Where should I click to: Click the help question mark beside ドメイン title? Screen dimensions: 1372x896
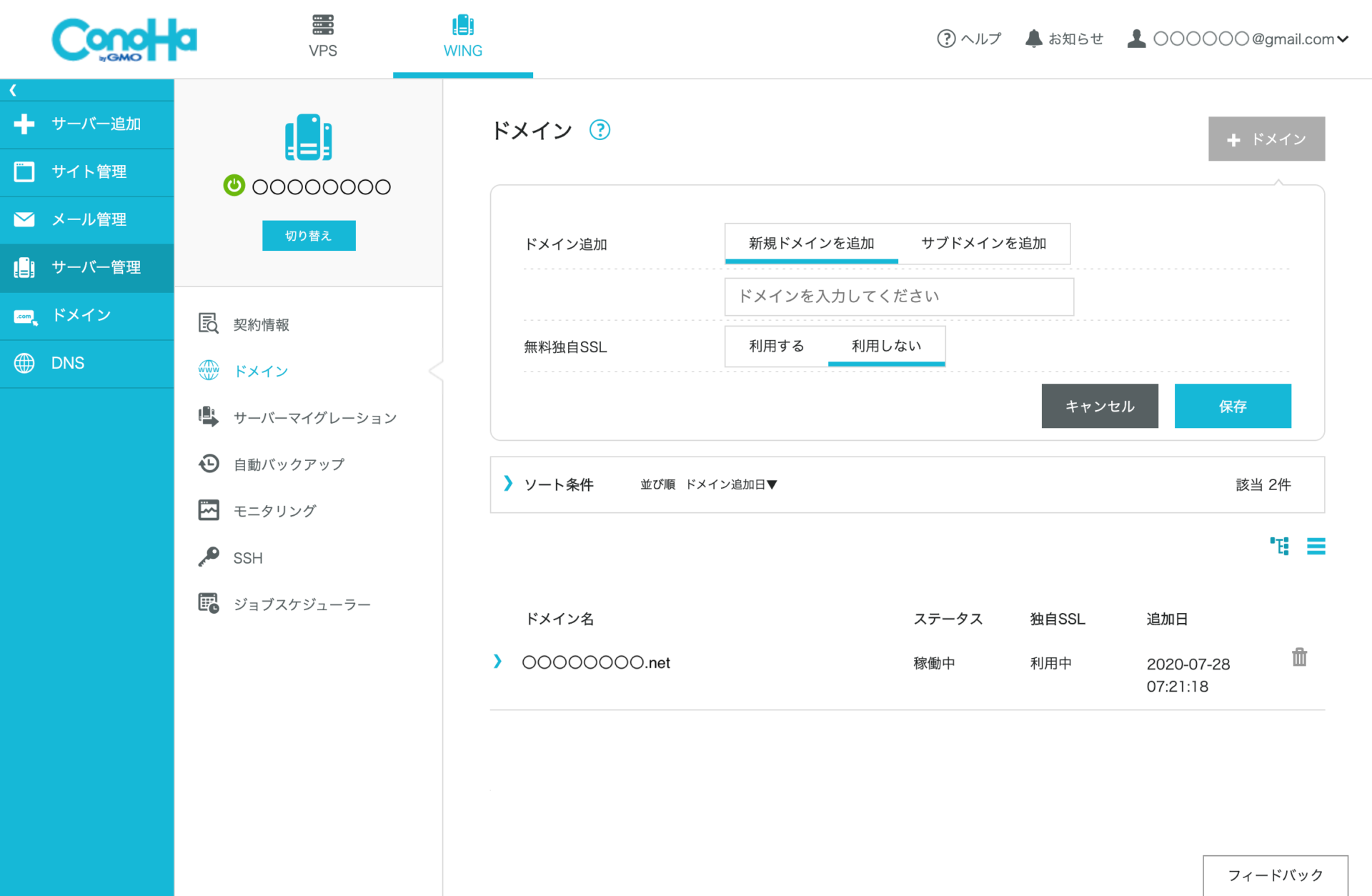600,130
